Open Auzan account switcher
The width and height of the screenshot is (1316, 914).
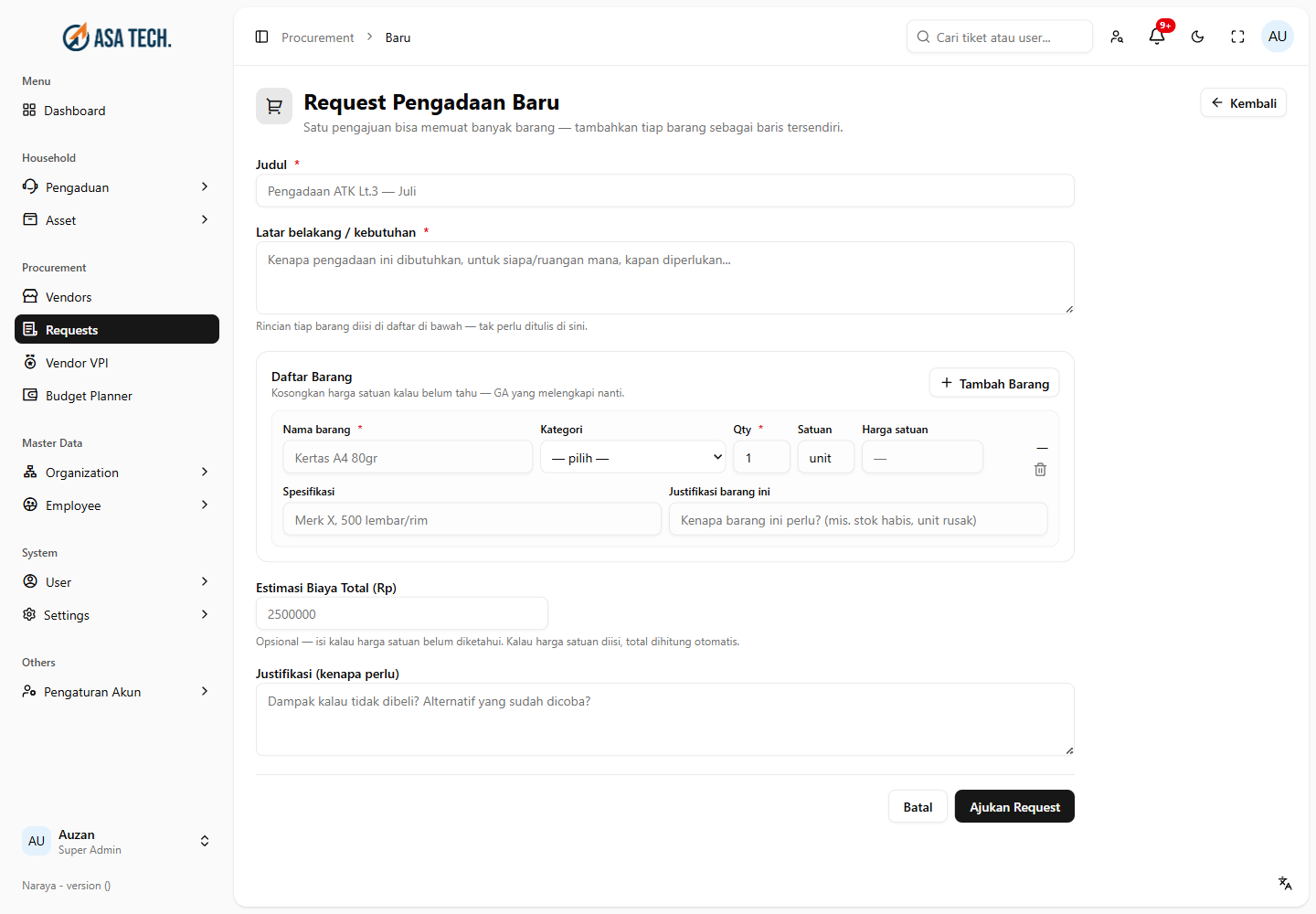point(117,841)
